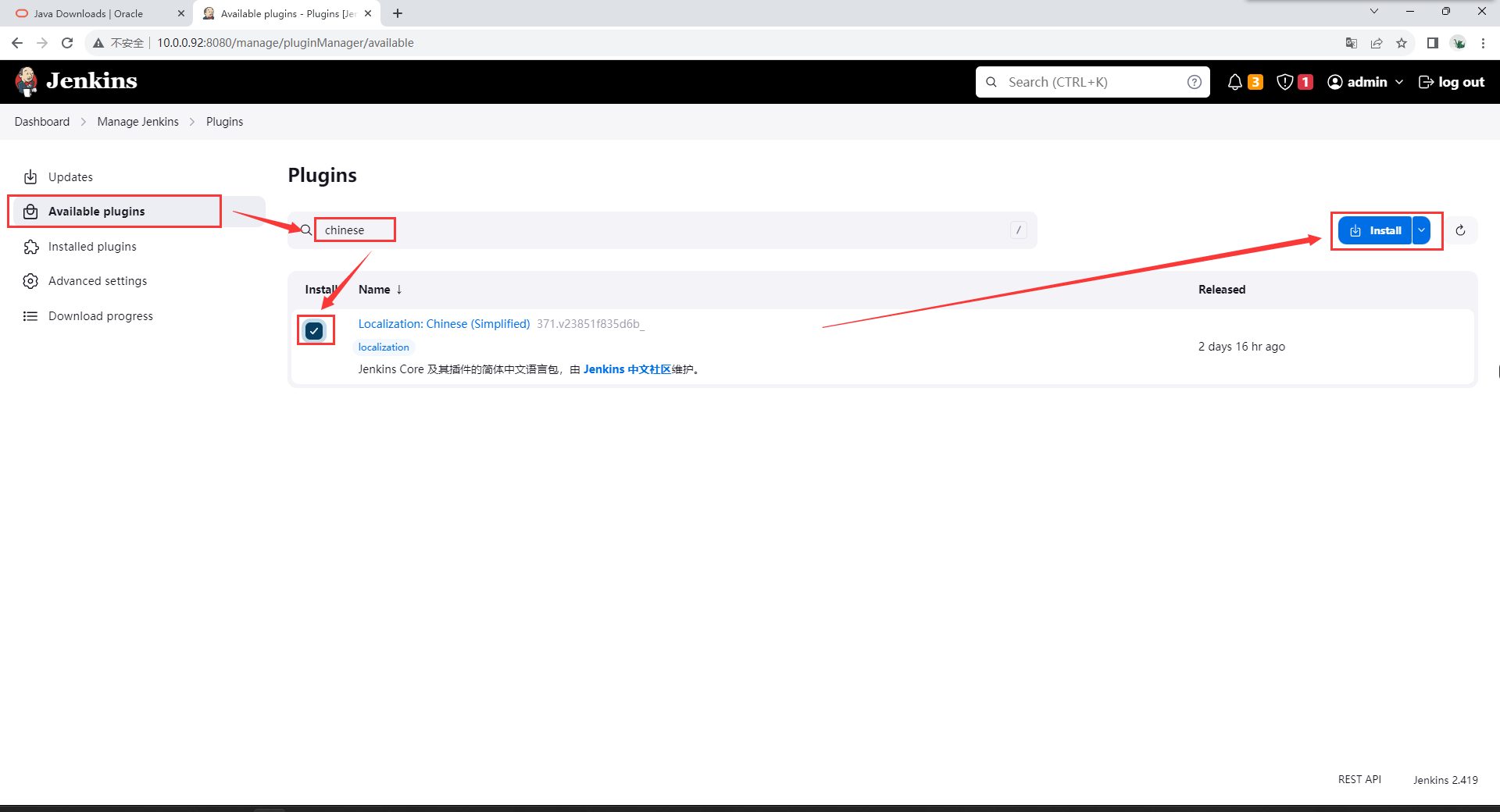Click the Plugins breadcrumb
Screen dimensions: 1500x812
(225, 122)
